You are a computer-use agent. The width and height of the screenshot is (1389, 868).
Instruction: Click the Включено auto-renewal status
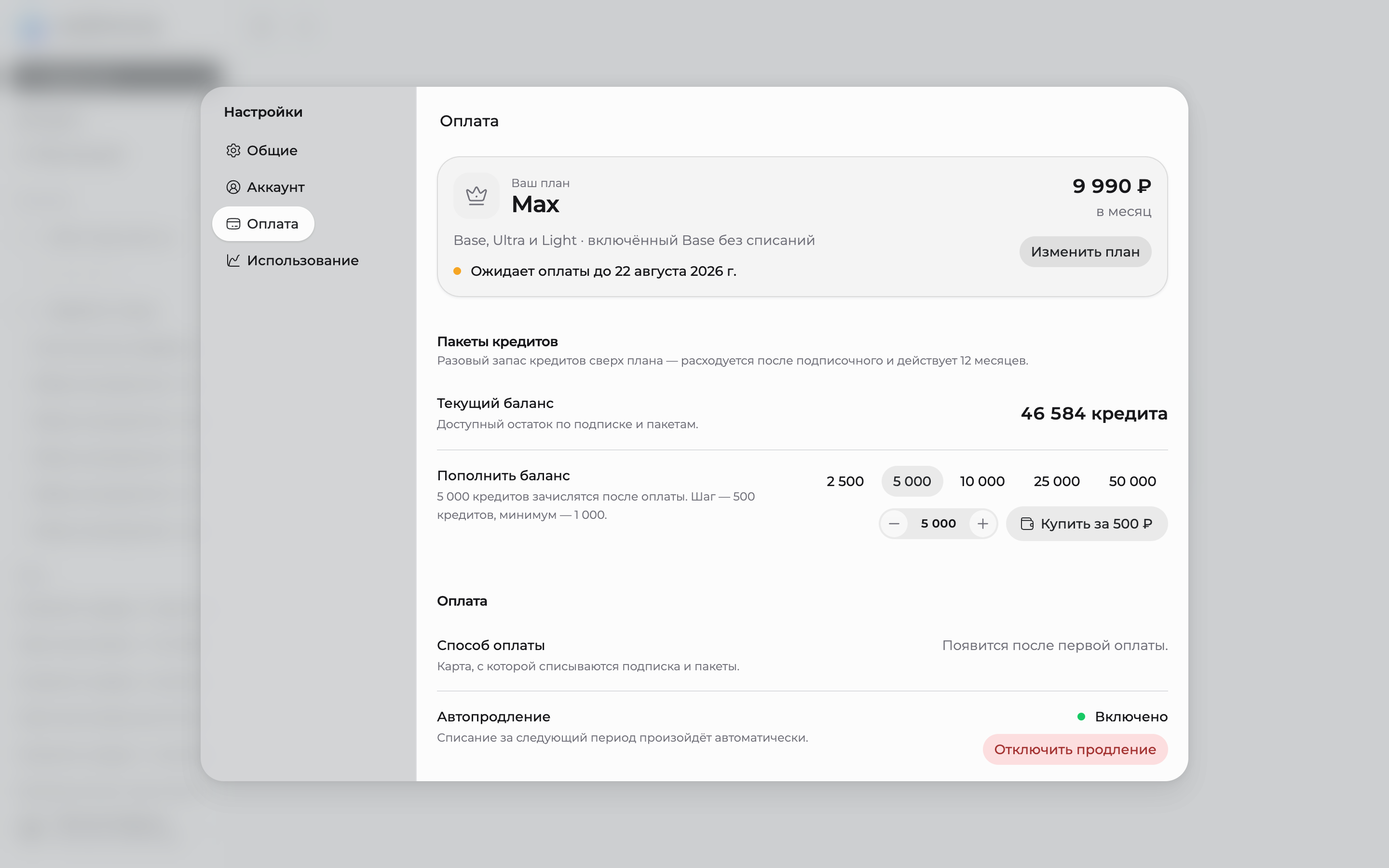point(1122,717)
